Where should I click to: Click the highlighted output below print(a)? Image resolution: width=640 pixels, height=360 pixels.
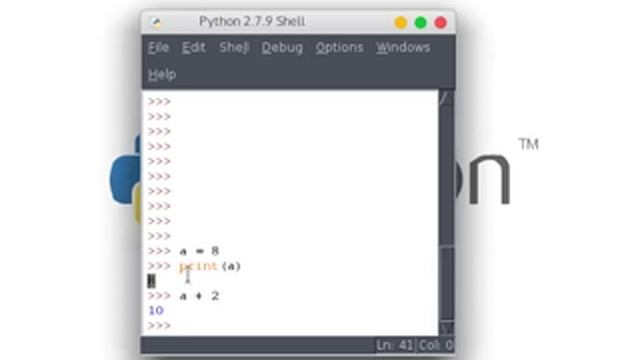(x=151, y=281)
